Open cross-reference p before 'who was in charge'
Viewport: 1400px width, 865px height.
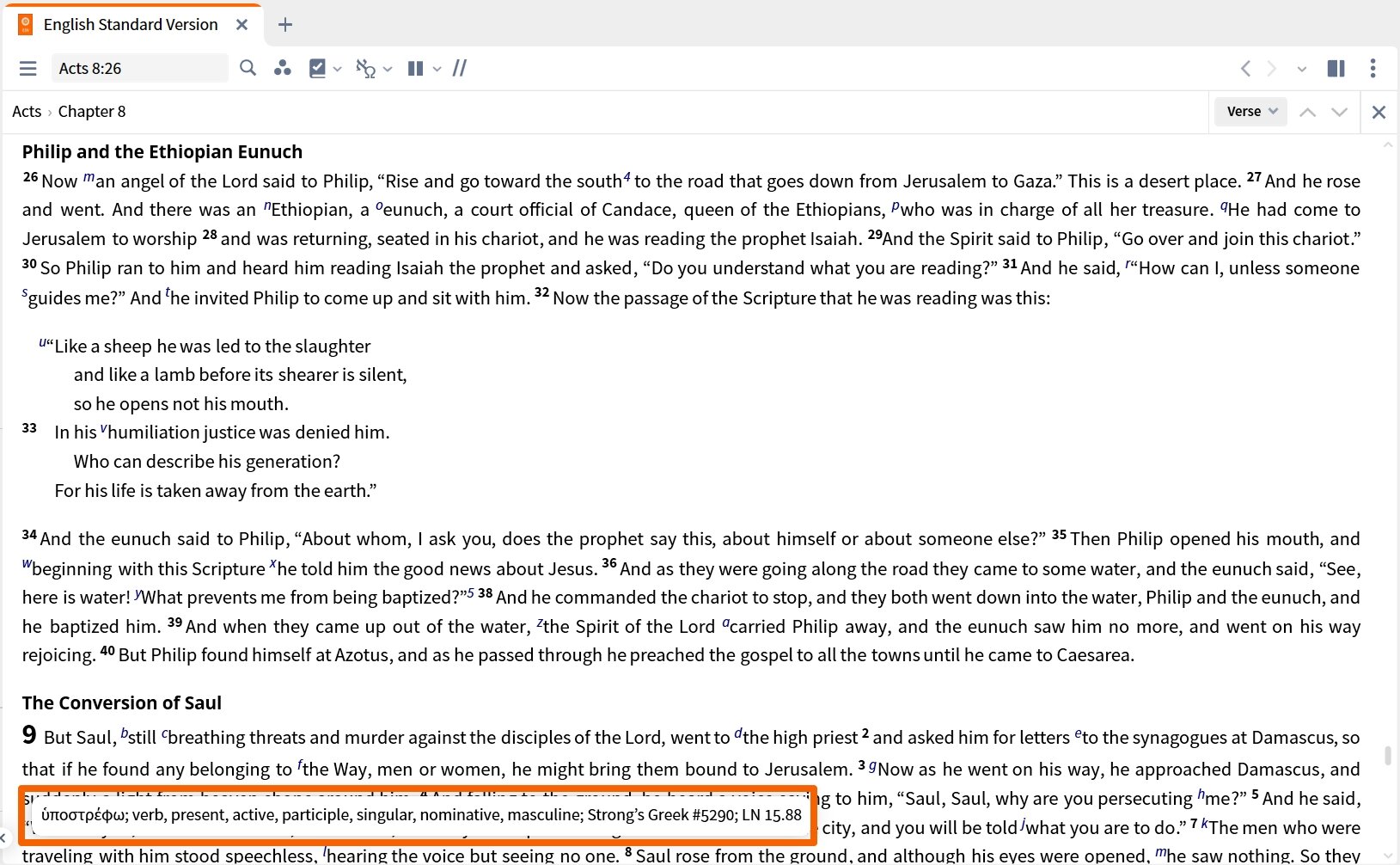coord(896,206)
